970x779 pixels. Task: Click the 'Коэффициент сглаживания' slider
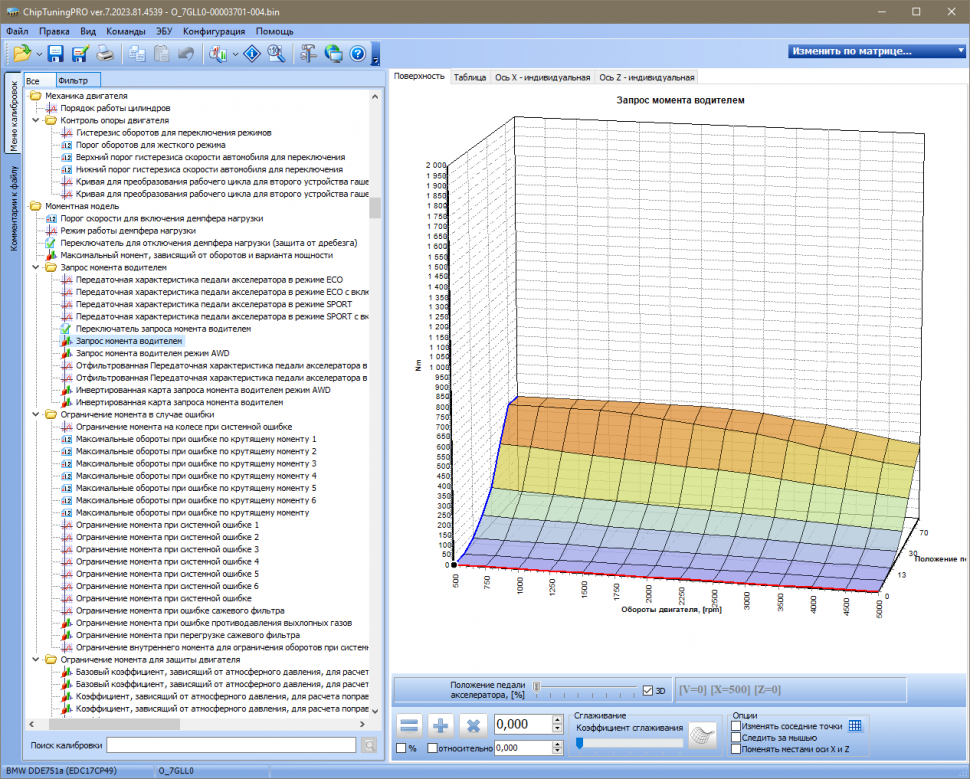tap(628, 743)
